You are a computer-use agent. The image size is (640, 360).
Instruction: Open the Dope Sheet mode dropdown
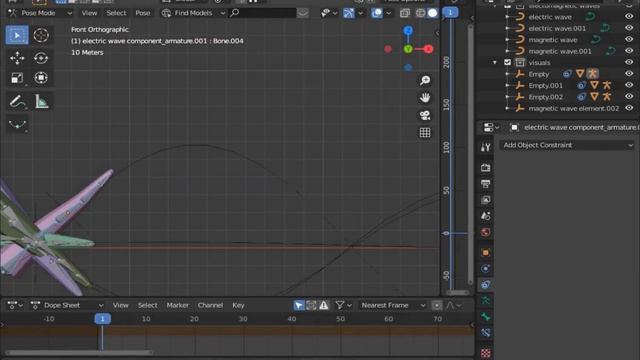coord(67,305)
